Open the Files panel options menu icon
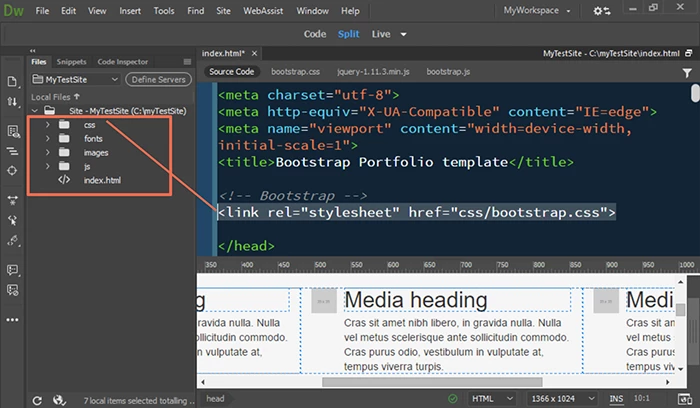The image size is (700, 408). [x=187, y=62]
